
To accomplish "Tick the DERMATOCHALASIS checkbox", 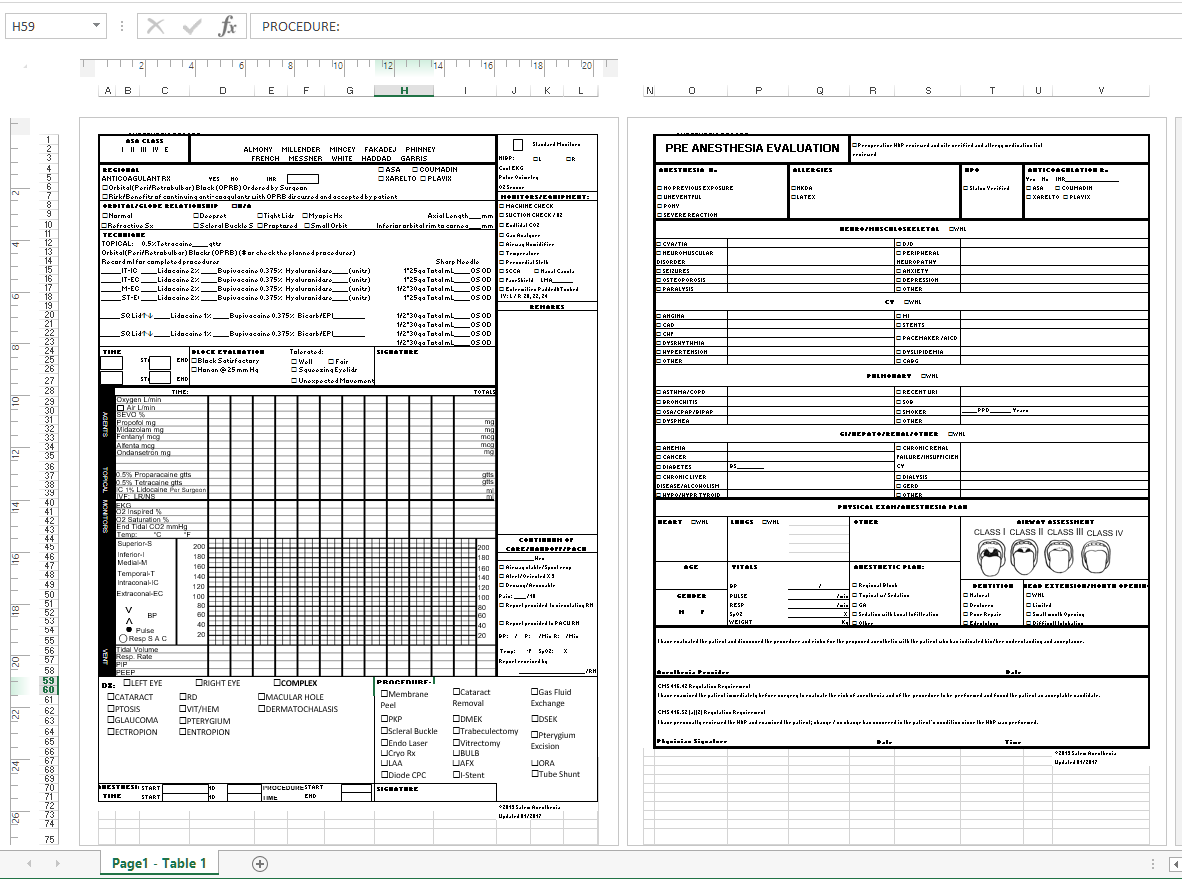I will pos(262,709).
